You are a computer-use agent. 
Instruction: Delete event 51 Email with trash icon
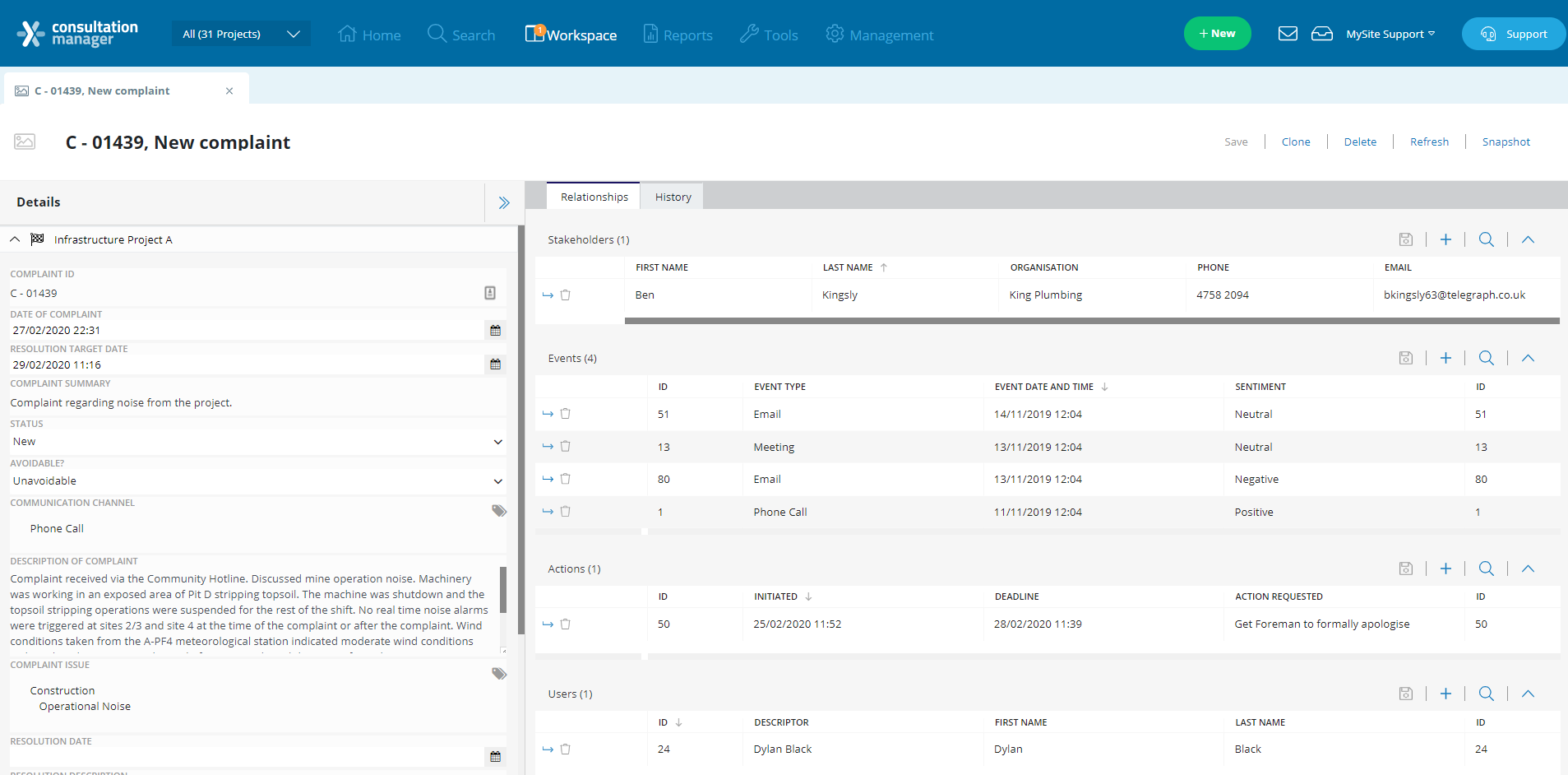click(x=566, y=414)
